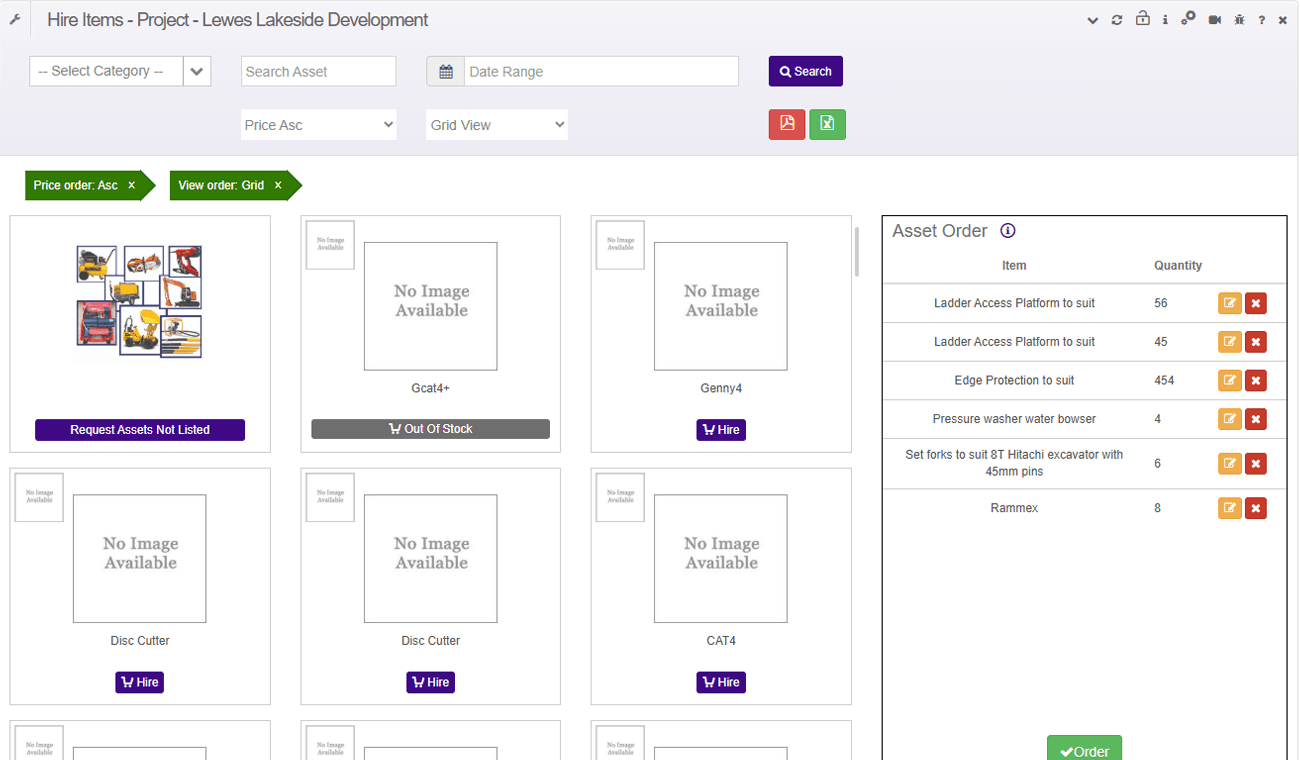This screenshot has width=1300, height=760.
Task: Export the list as PDF
Action: 787,124
